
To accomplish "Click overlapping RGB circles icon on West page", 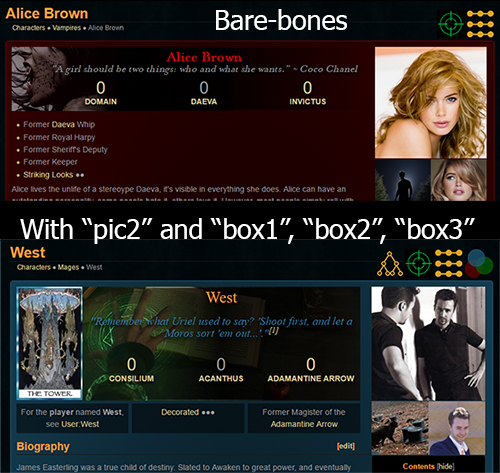I will click(480, 263).
